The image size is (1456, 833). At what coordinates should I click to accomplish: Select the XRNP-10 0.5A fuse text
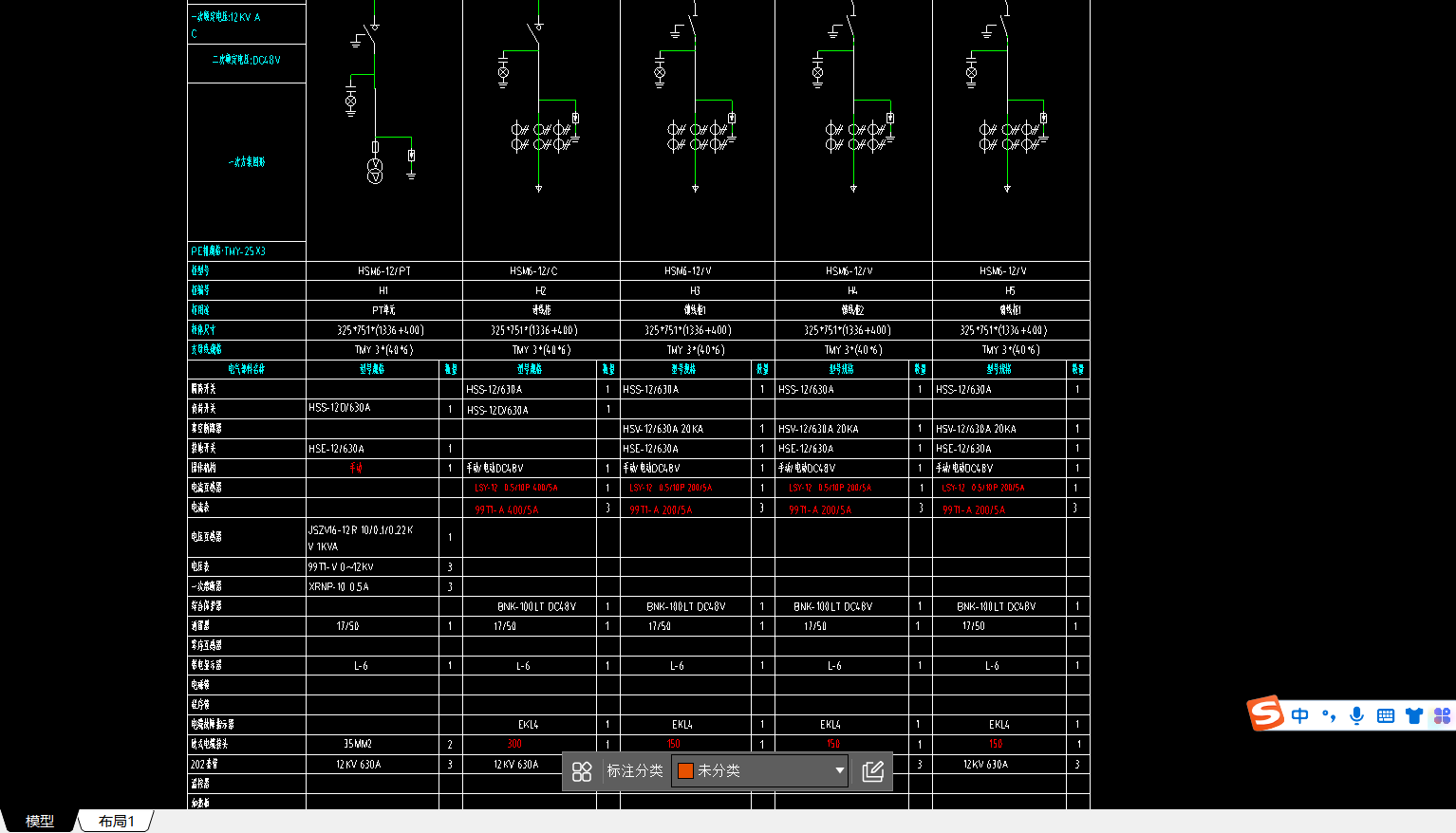click(x=339, y=587)
